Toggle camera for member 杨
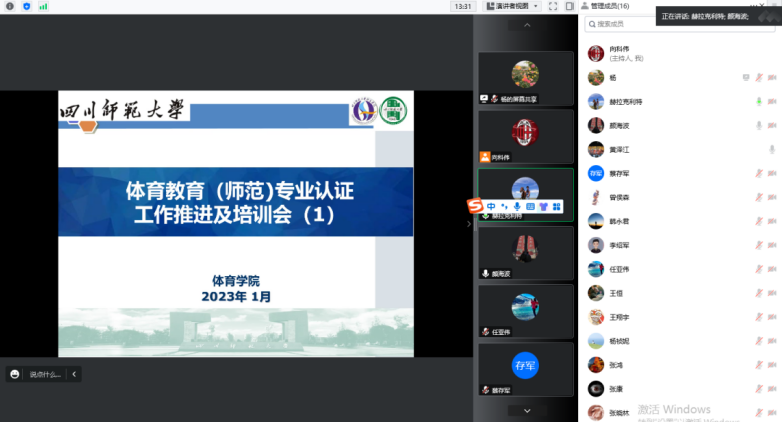Image resolution: width=782 pixels, height=423 pixels. point(772,77)
